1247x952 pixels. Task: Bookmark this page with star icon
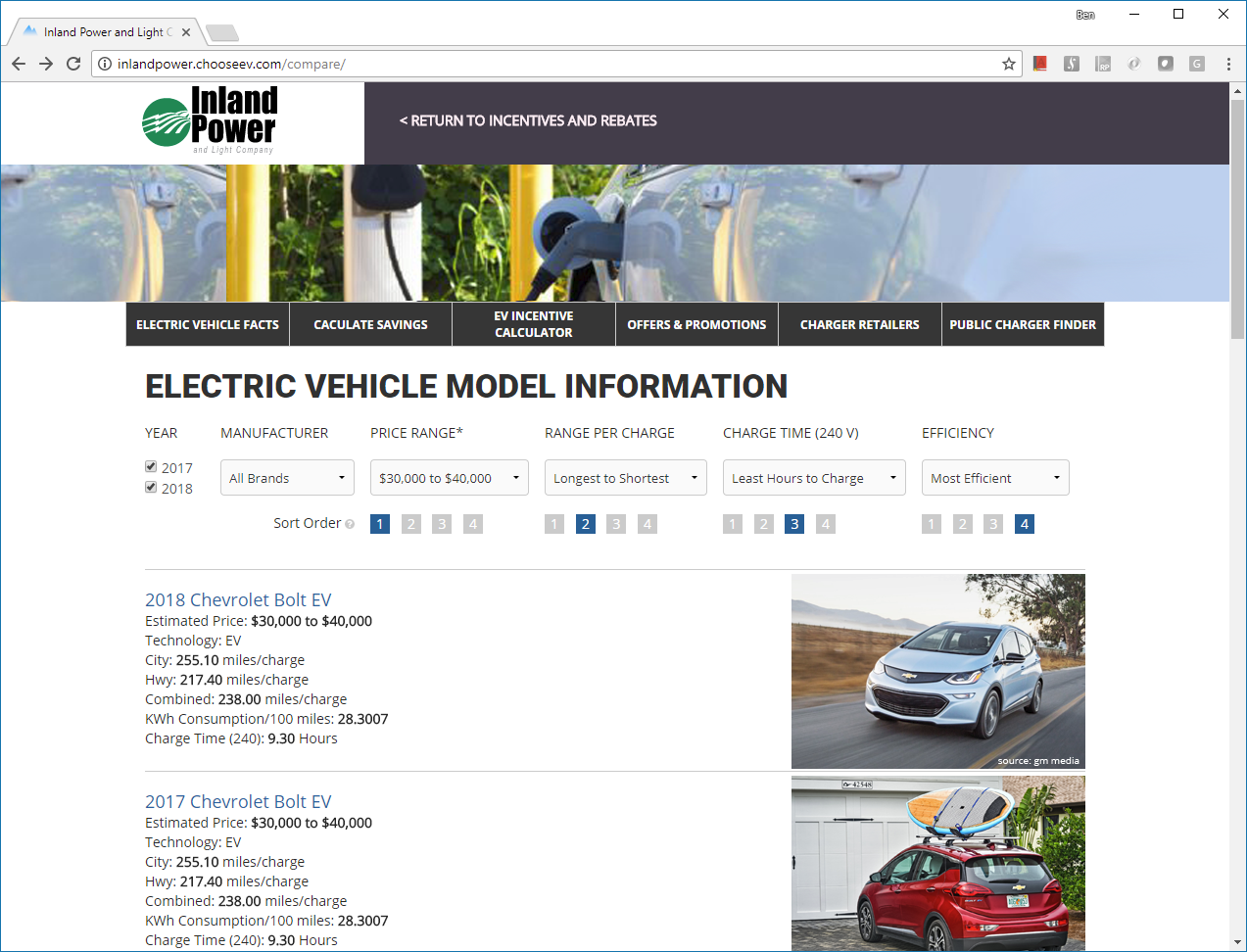1008,64
